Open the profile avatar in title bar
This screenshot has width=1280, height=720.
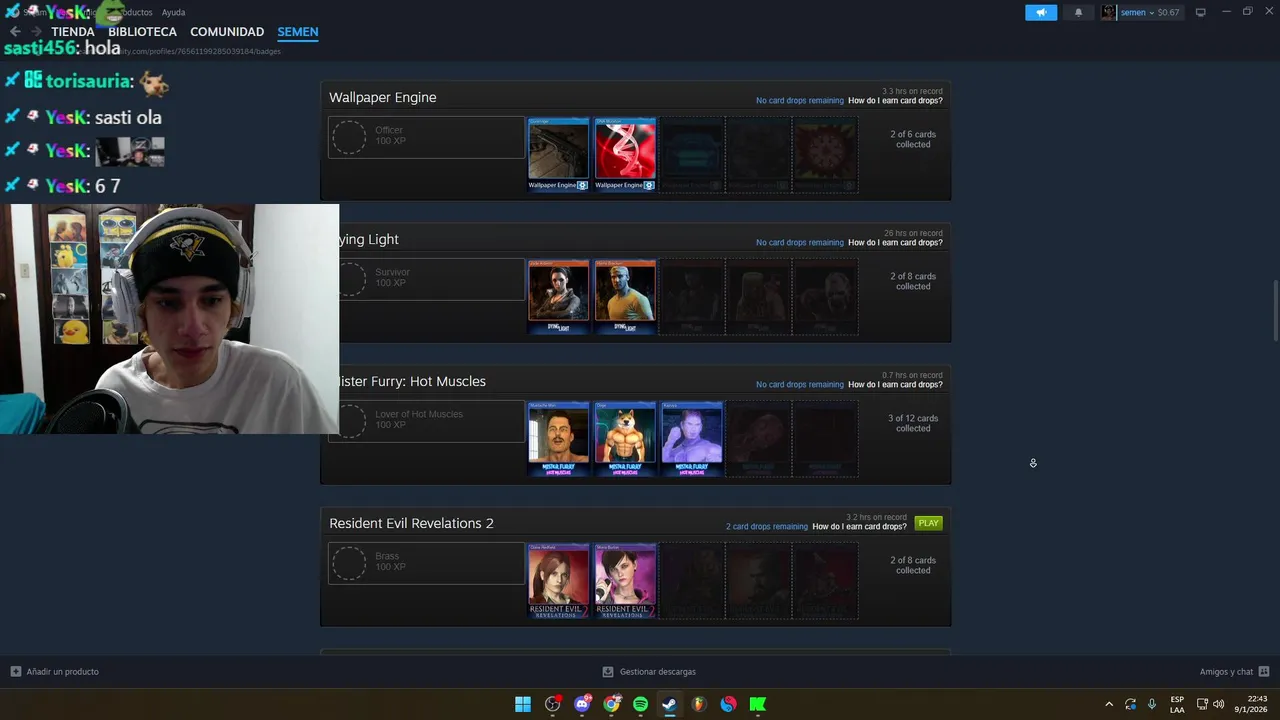click(x=1108, y=12)
